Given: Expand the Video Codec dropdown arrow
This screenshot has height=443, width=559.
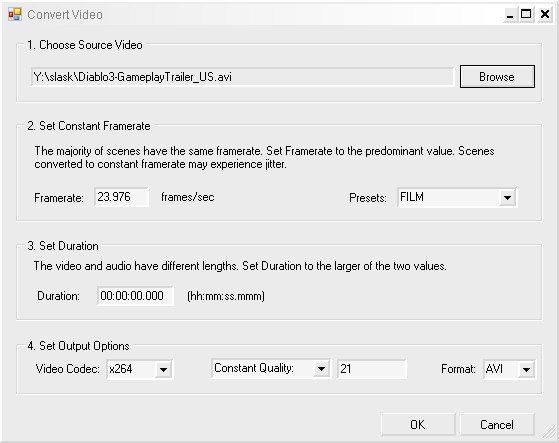Looking at the screenshot, I should (163, 369).
